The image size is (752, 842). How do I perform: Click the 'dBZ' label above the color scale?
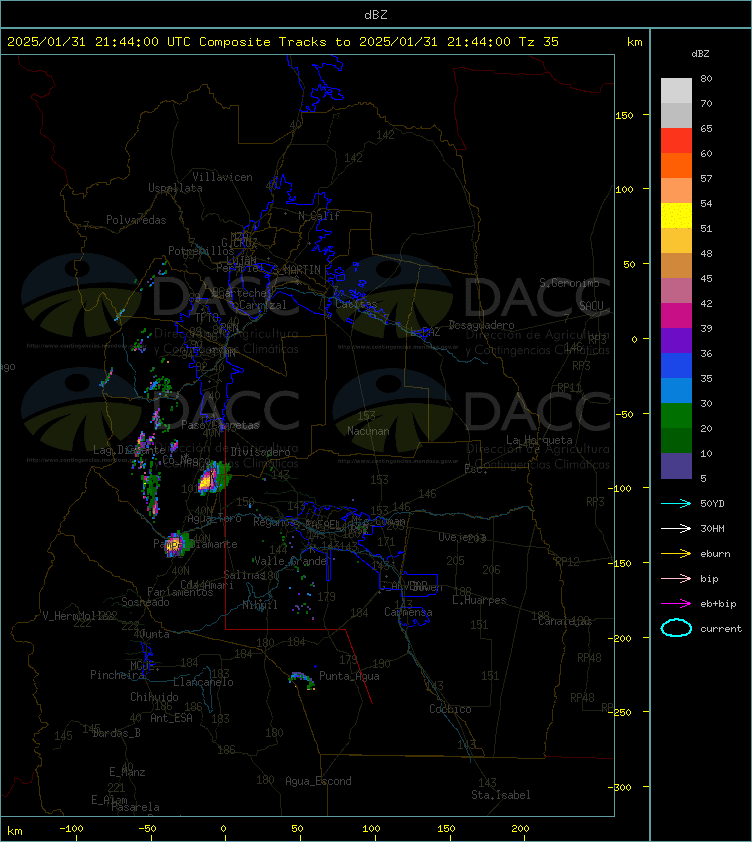tap(700, 54)
